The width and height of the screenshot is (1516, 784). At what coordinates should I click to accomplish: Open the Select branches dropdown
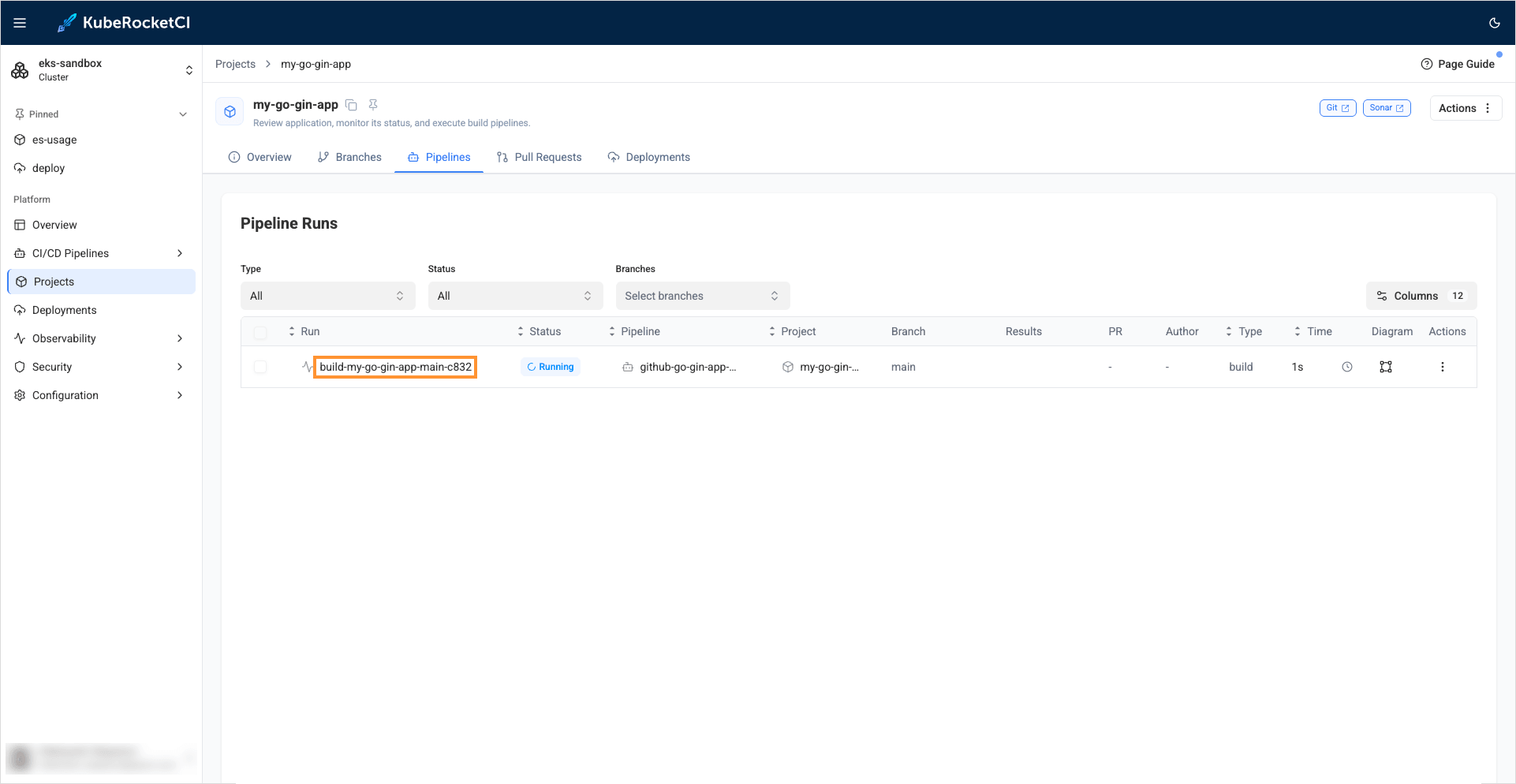coord(701,295)
